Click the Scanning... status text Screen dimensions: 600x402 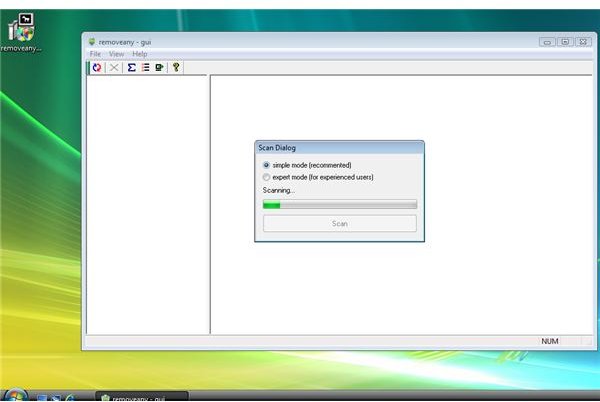[279, 190]
